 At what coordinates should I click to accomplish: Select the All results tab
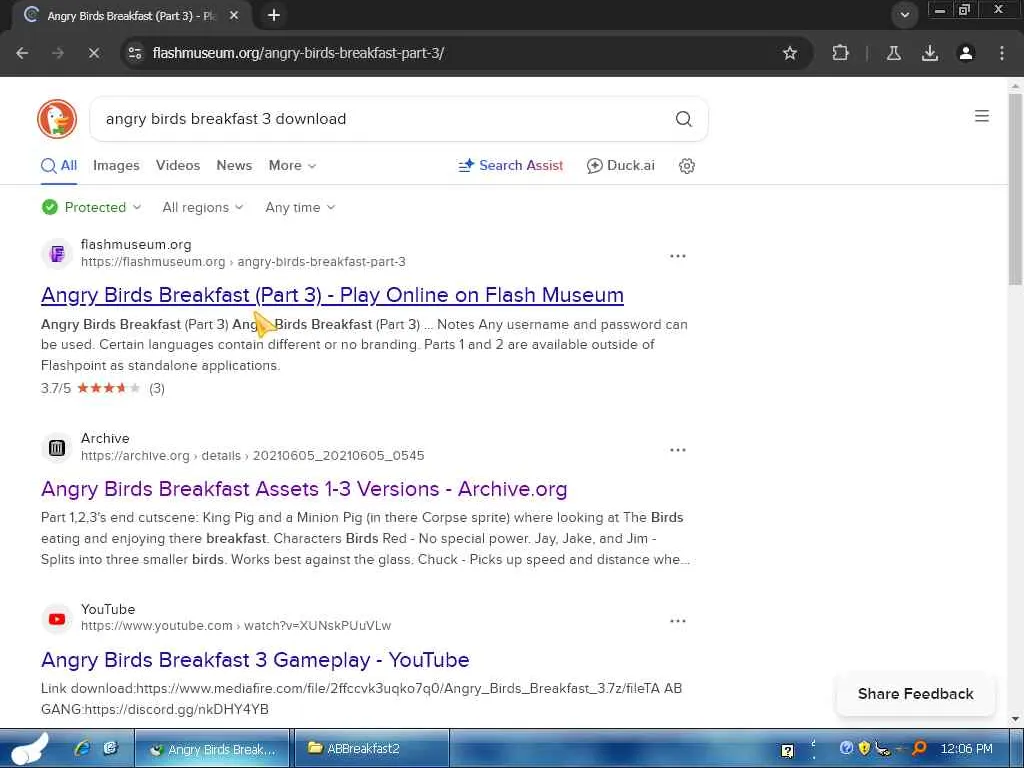[59, 166]
